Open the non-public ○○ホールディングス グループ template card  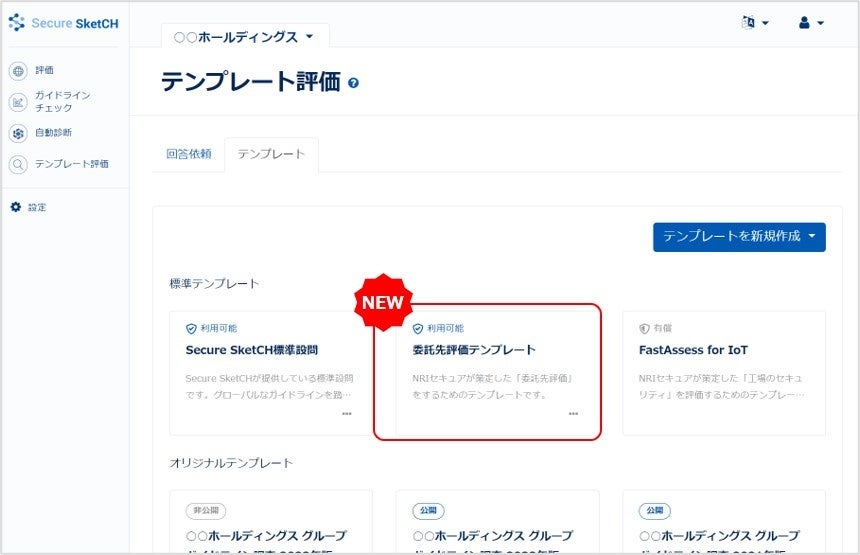point(271,522)
